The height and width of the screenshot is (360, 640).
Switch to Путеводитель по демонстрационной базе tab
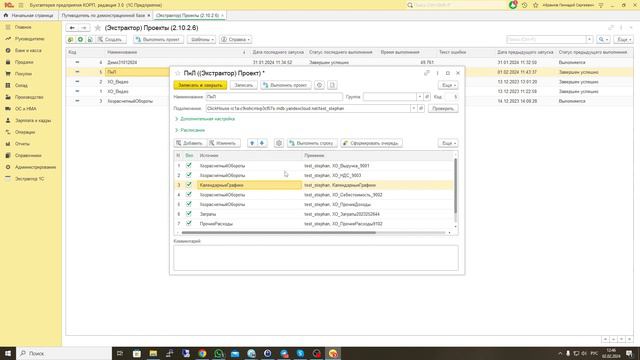tap(105, 15)
